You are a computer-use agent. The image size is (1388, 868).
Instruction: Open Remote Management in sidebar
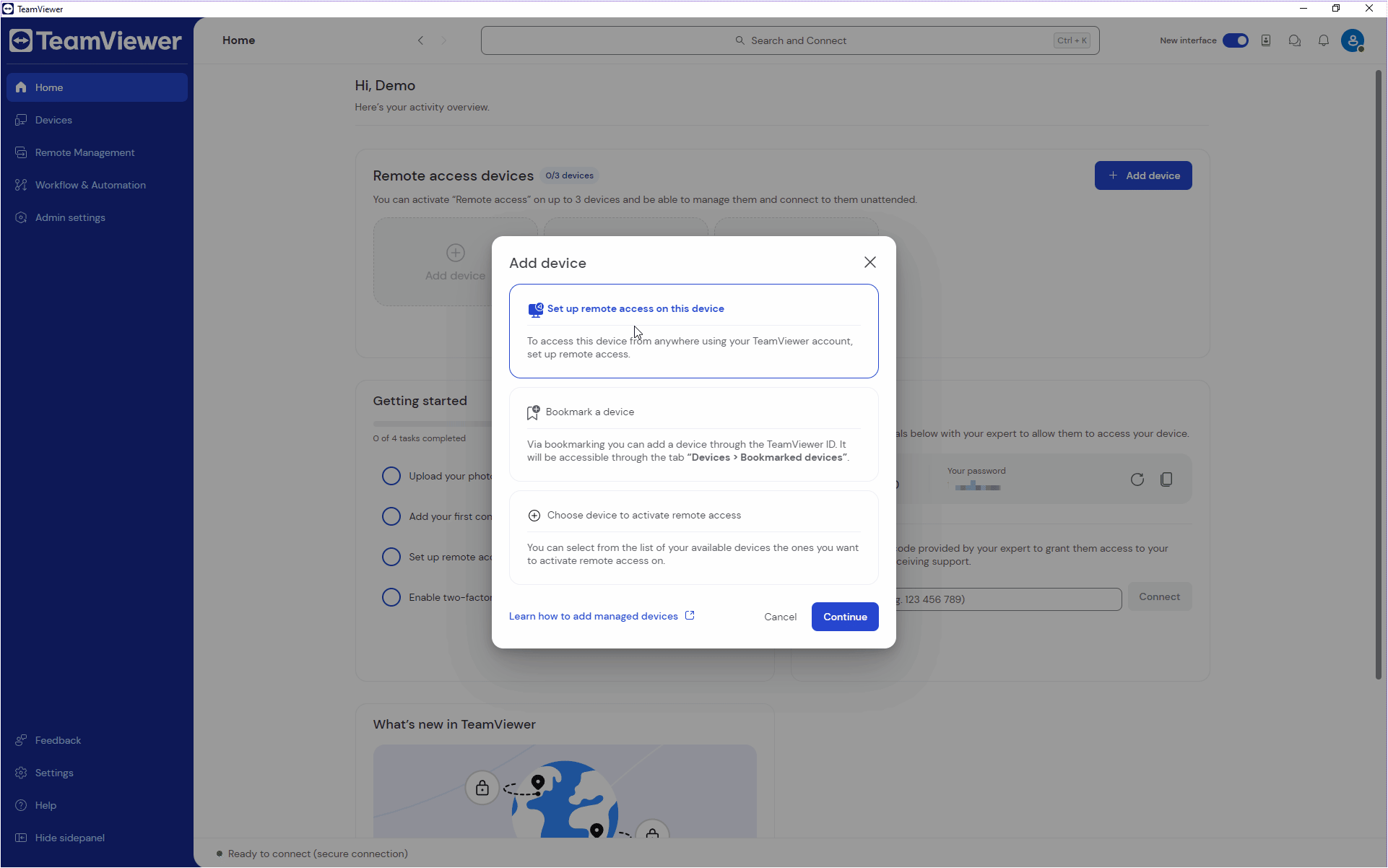[84, 152]
